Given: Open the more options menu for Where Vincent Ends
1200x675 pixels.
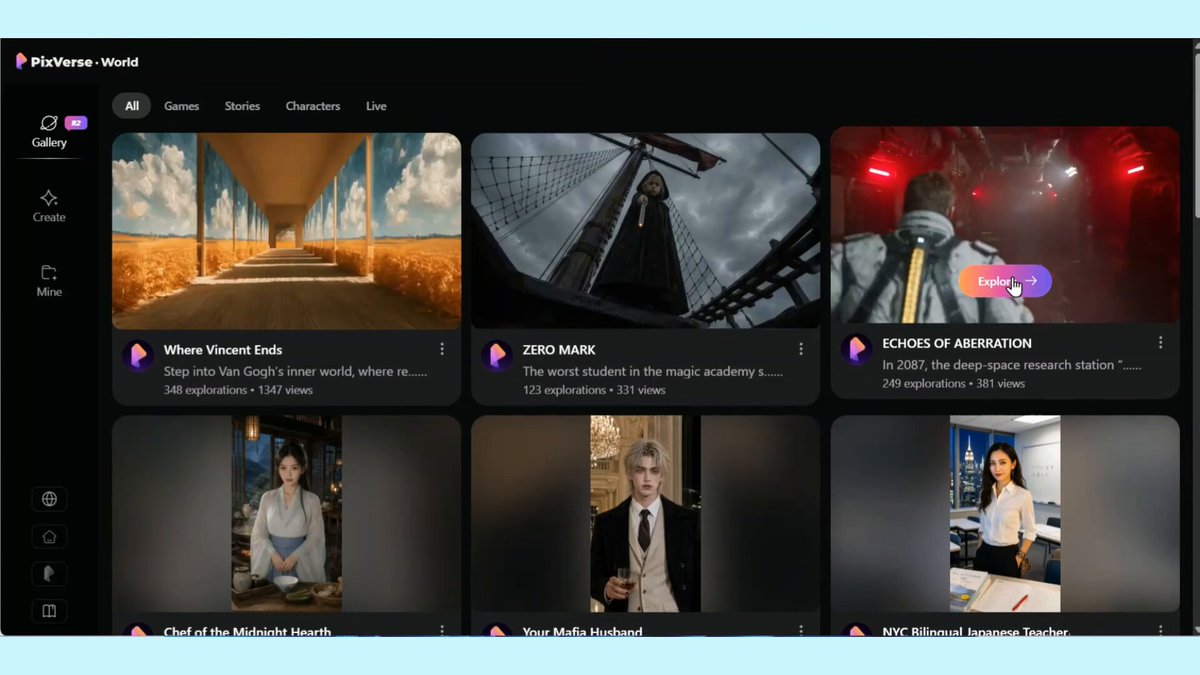Looking at the screenshot, I should [442, 349].
